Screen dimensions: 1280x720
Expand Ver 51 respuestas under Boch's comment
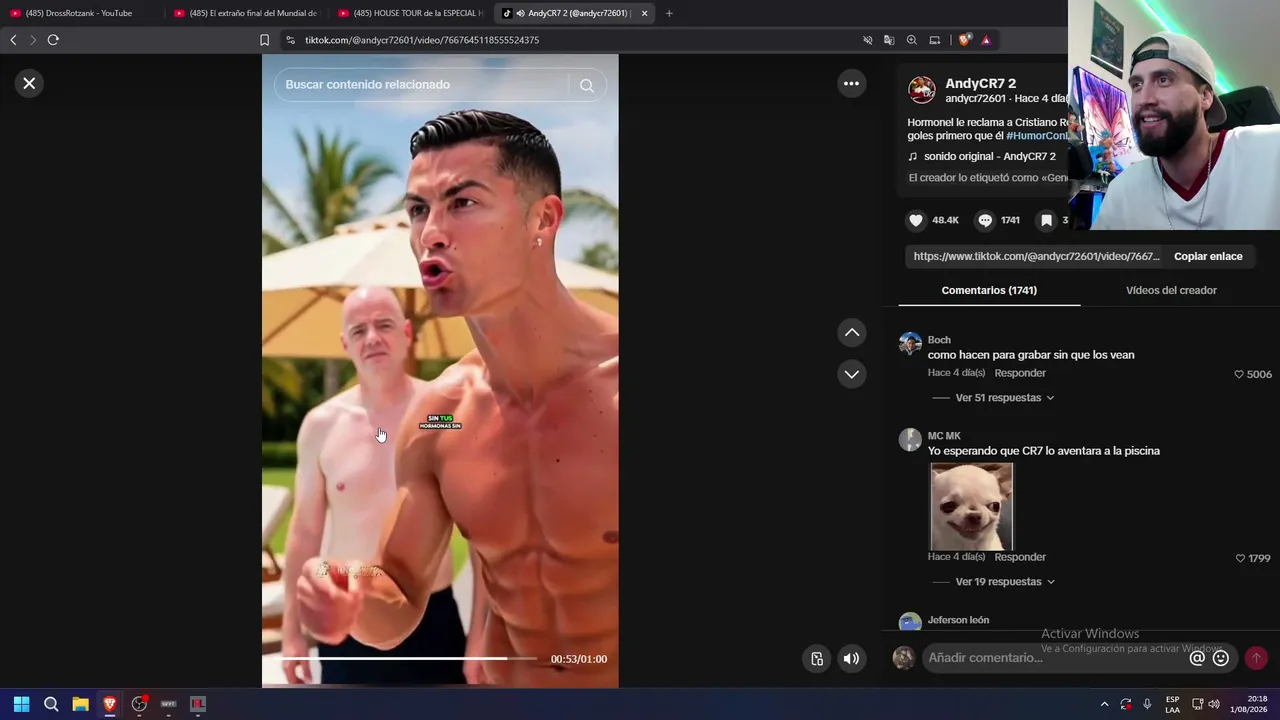[1004, 398]
